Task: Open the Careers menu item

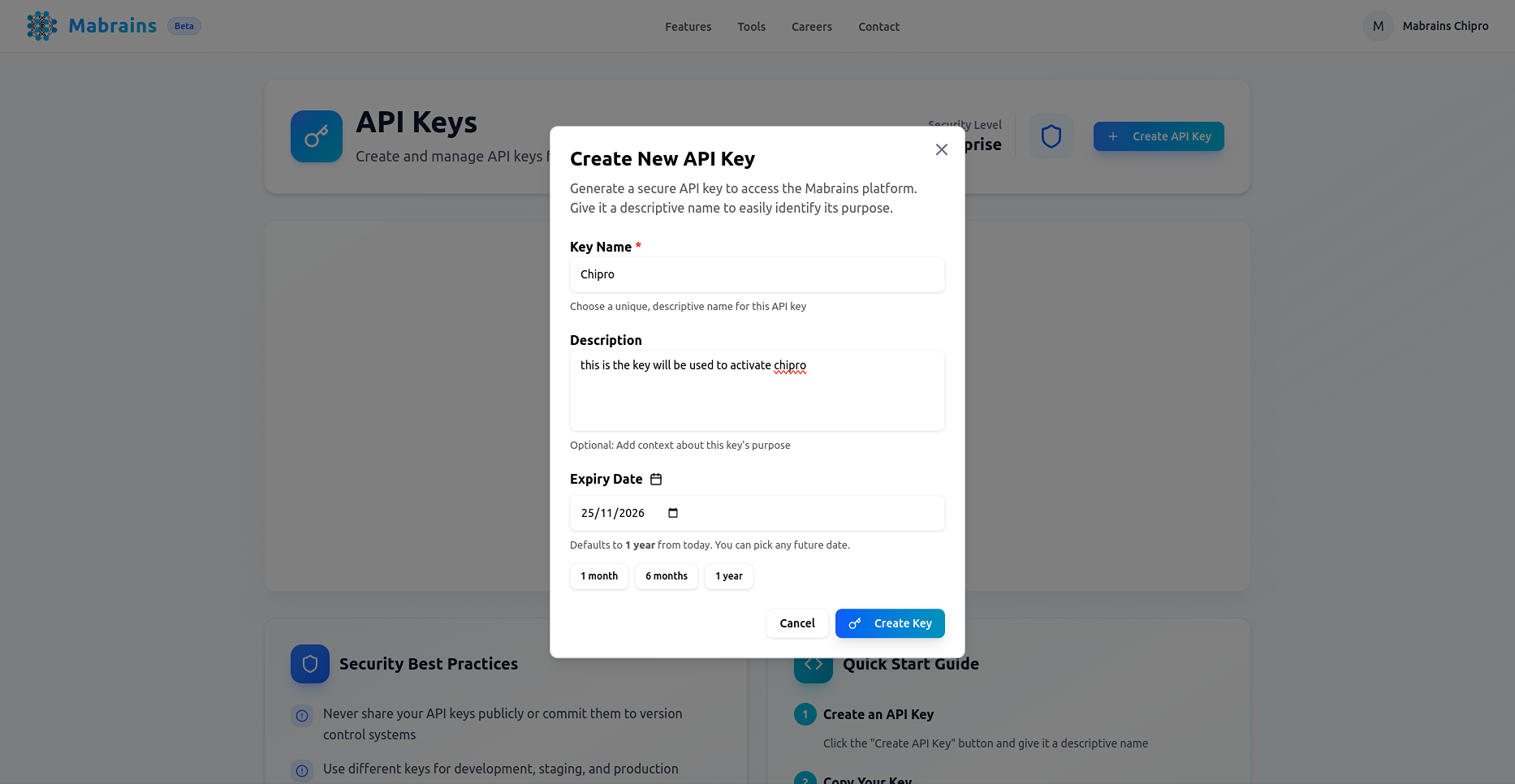Action: pyautogui.click(x=811, y=26)
